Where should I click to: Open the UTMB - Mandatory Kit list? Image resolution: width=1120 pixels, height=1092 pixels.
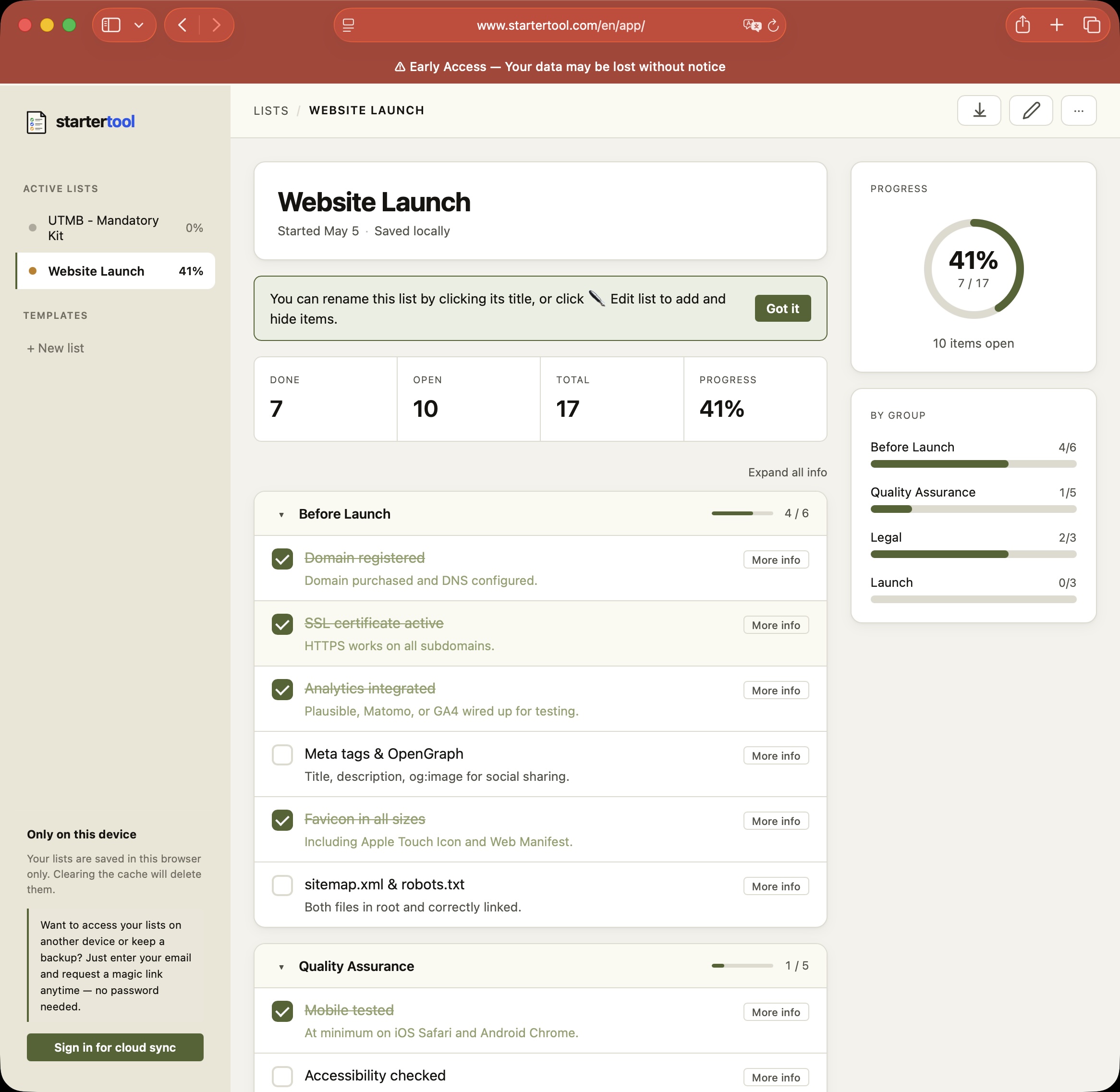coord(115,228)
